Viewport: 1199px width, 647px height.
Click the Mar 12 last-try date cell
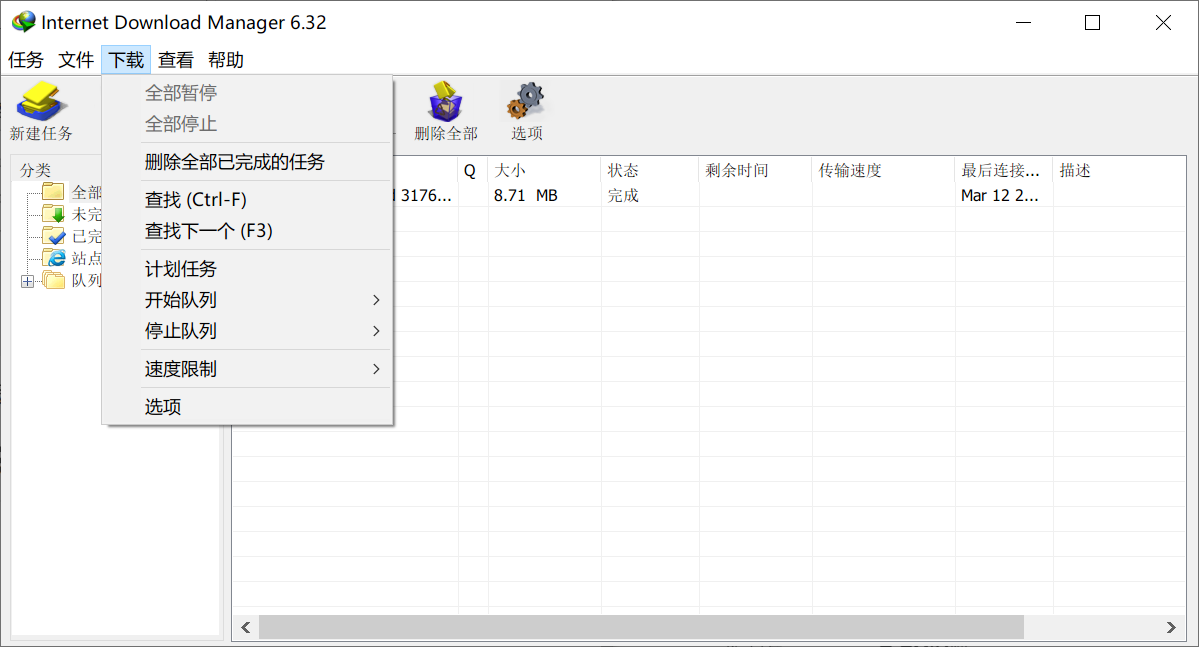[999, 196]
